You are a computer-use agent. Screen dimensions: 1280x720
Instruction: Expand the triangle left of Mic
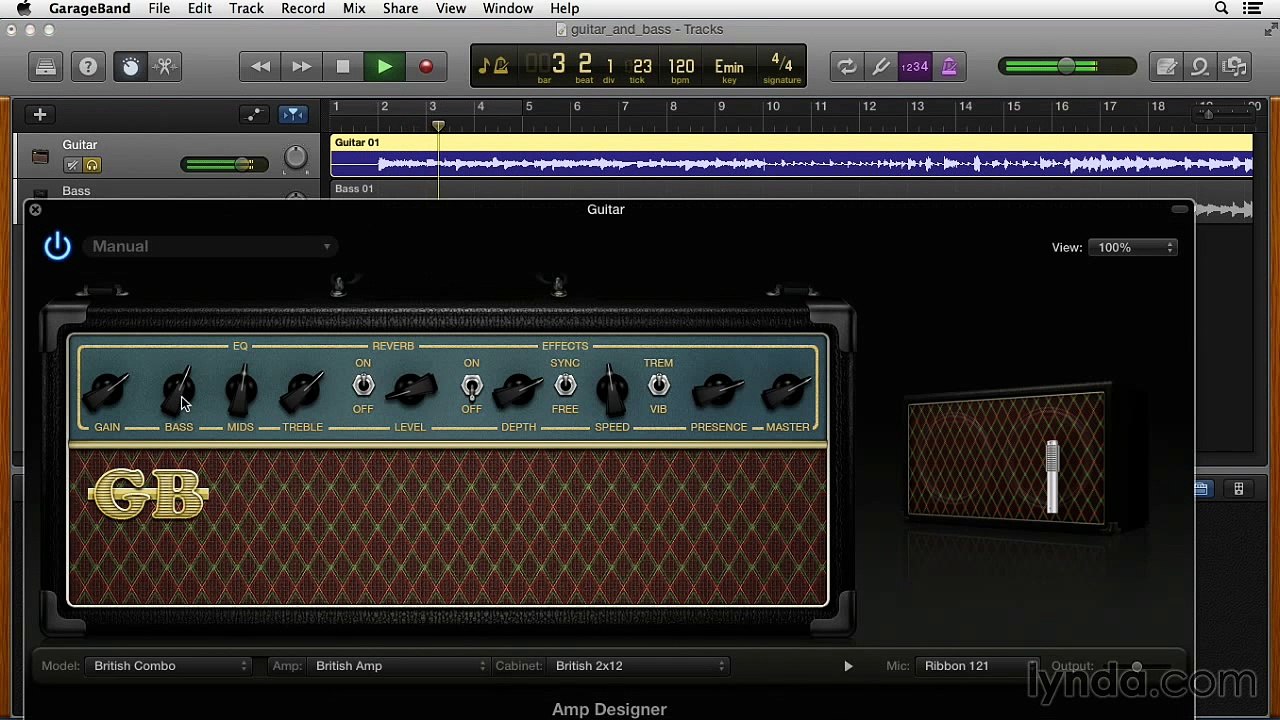(848, 666)
